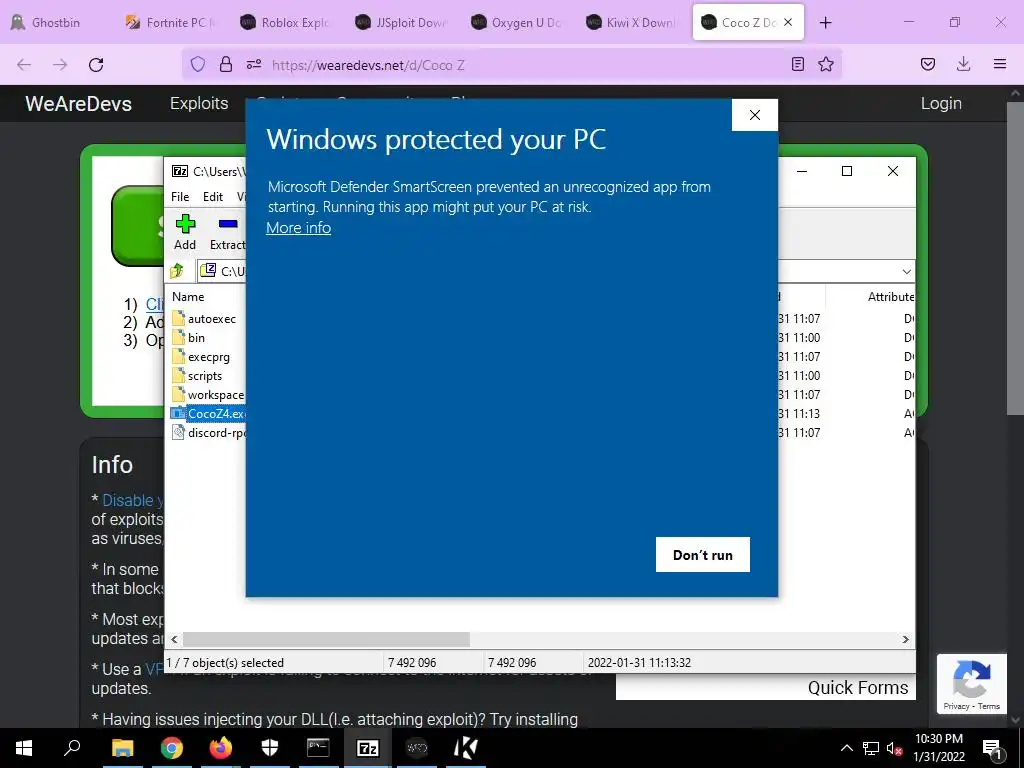The width and height of the screenshot is (1024, 768).
Task: Click the WeAreDevs site logo
Action: (x=78, y=103)
